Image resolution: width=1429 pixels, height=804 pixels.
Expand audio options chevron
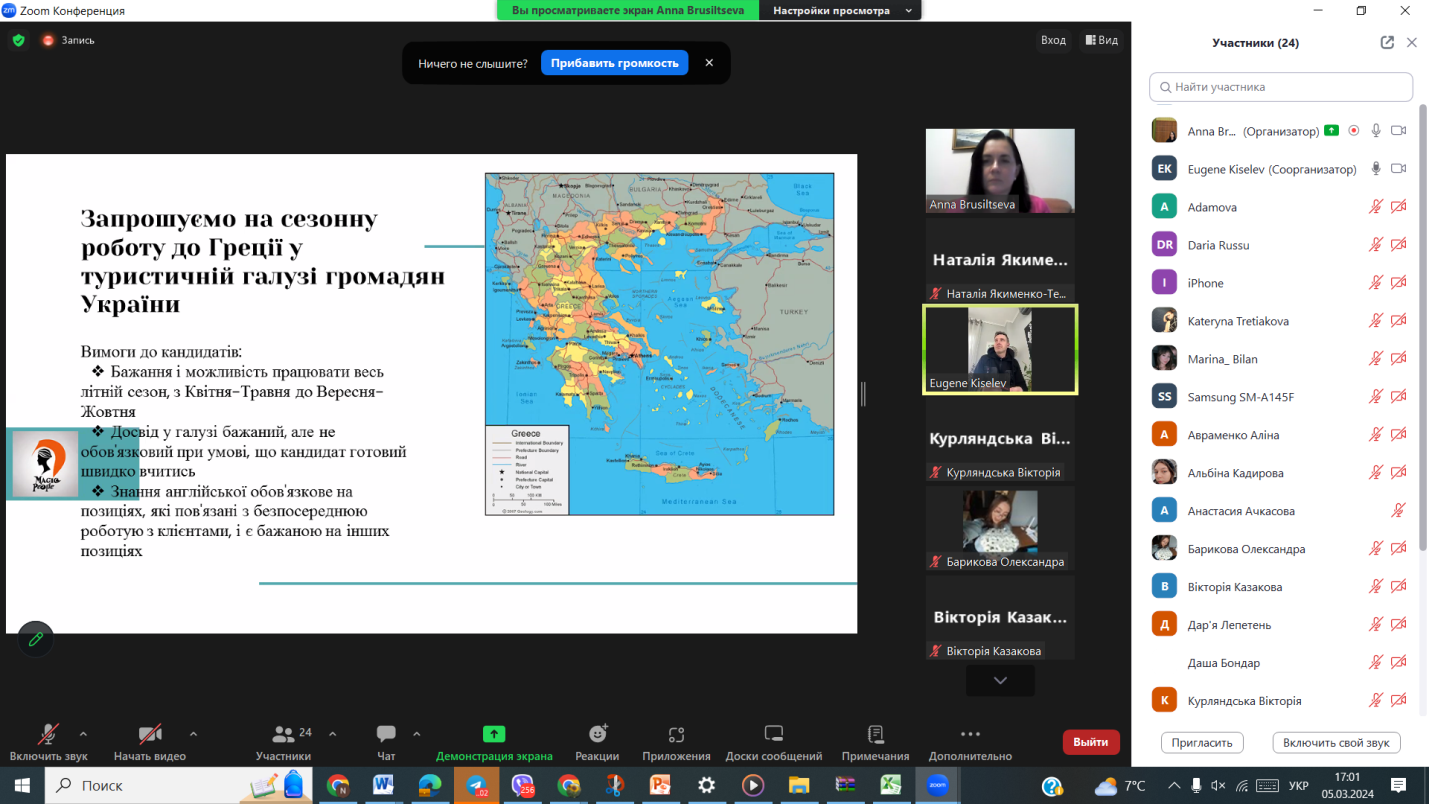click(x=83, y=734)
